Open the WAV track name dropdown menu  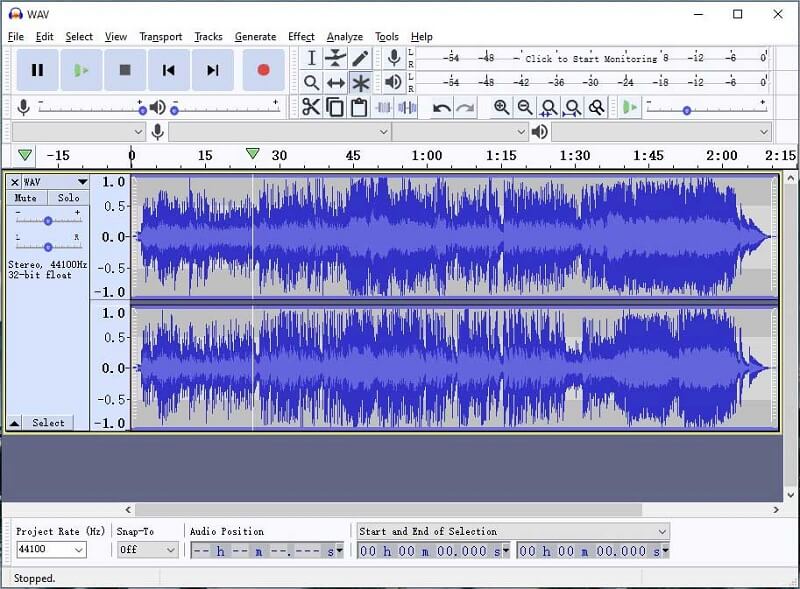coord(82,182)
